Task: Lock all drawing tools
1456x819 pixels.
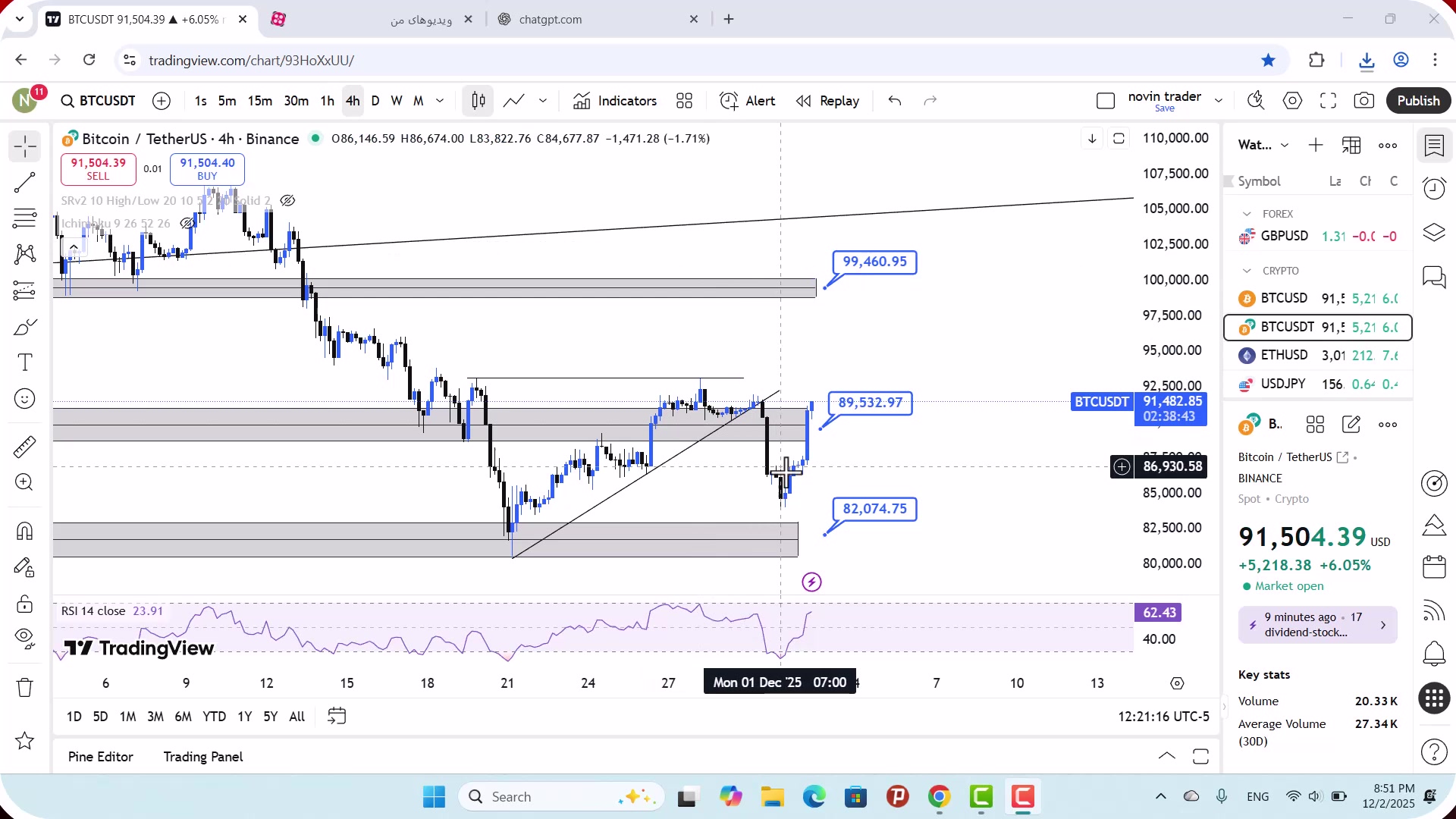Action: pyautogui.click(x=25, y=604)
